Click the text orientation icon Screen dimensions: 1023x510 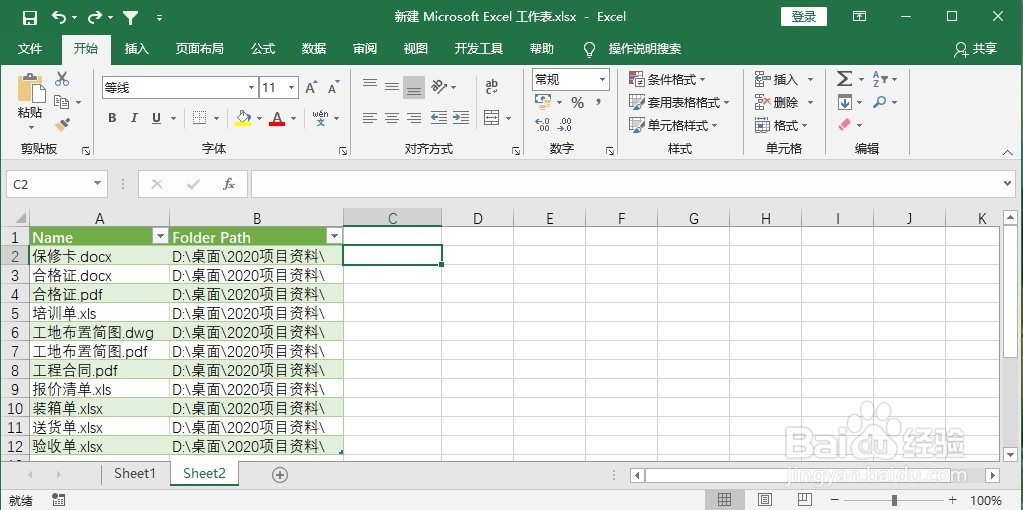click(x=439, y=86)
